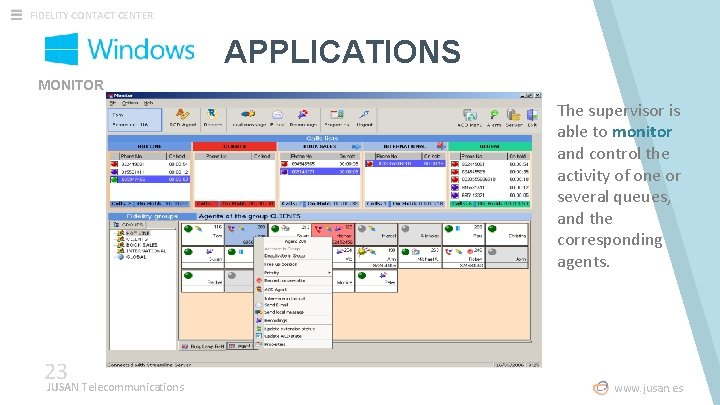Screen dimensions: 720x405
Task: Click the GROUPS tab above the tree
Action: (128, 225)
